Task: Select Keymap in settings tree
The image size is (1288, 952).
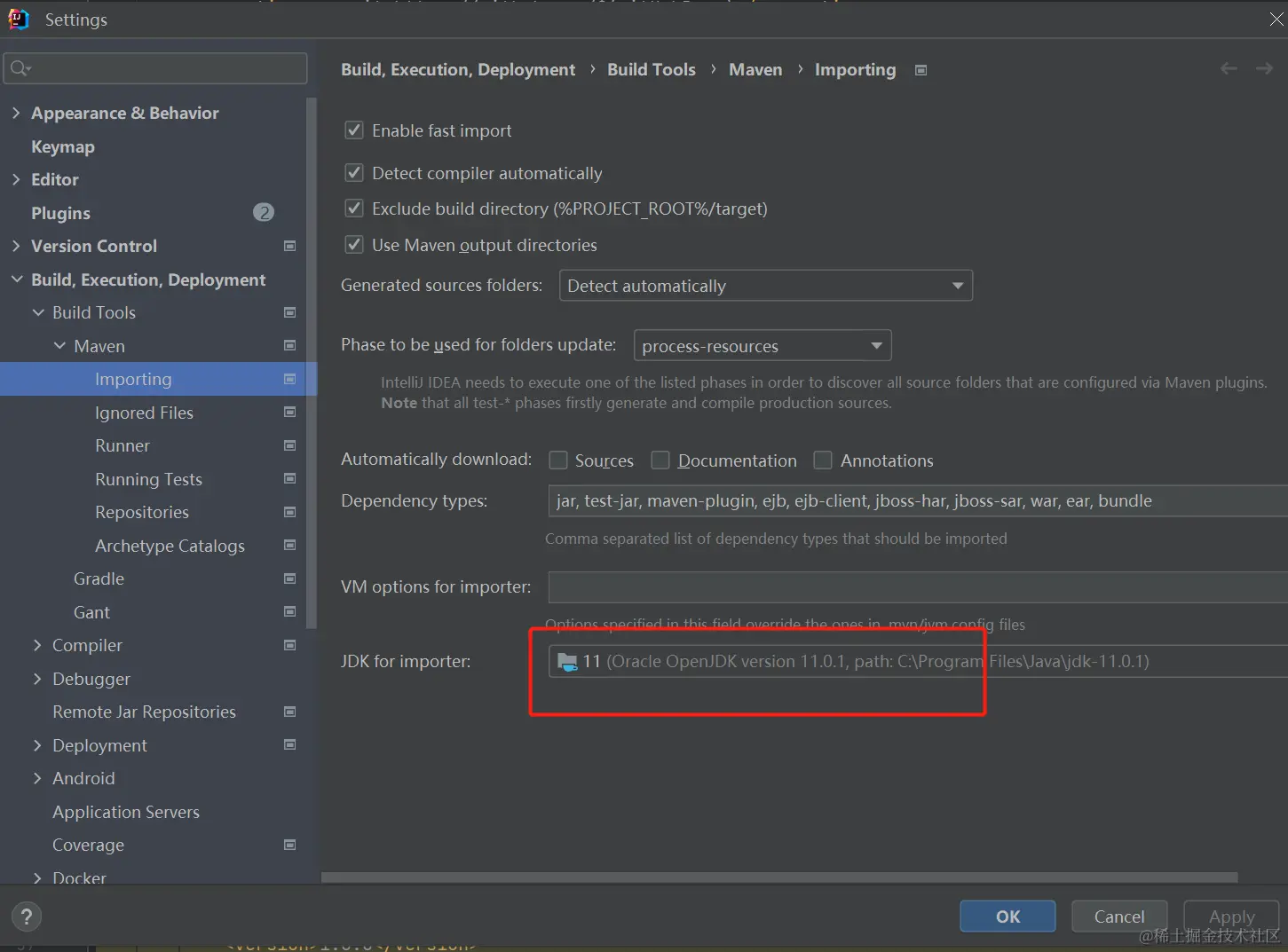Action: coord(63,146)
